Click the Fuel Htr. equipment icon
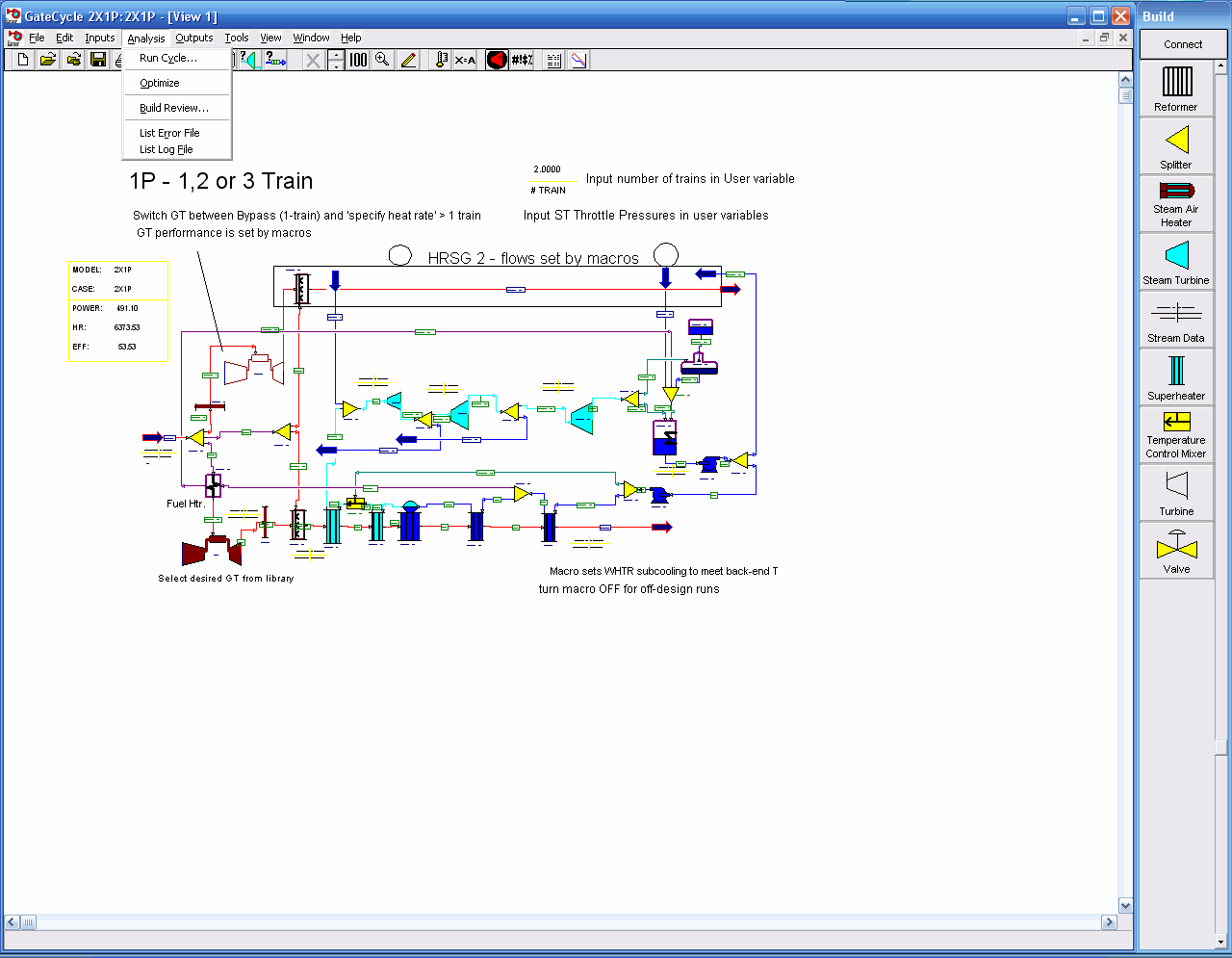This screenshot has width=1232, height=958. tap(213, 485)
